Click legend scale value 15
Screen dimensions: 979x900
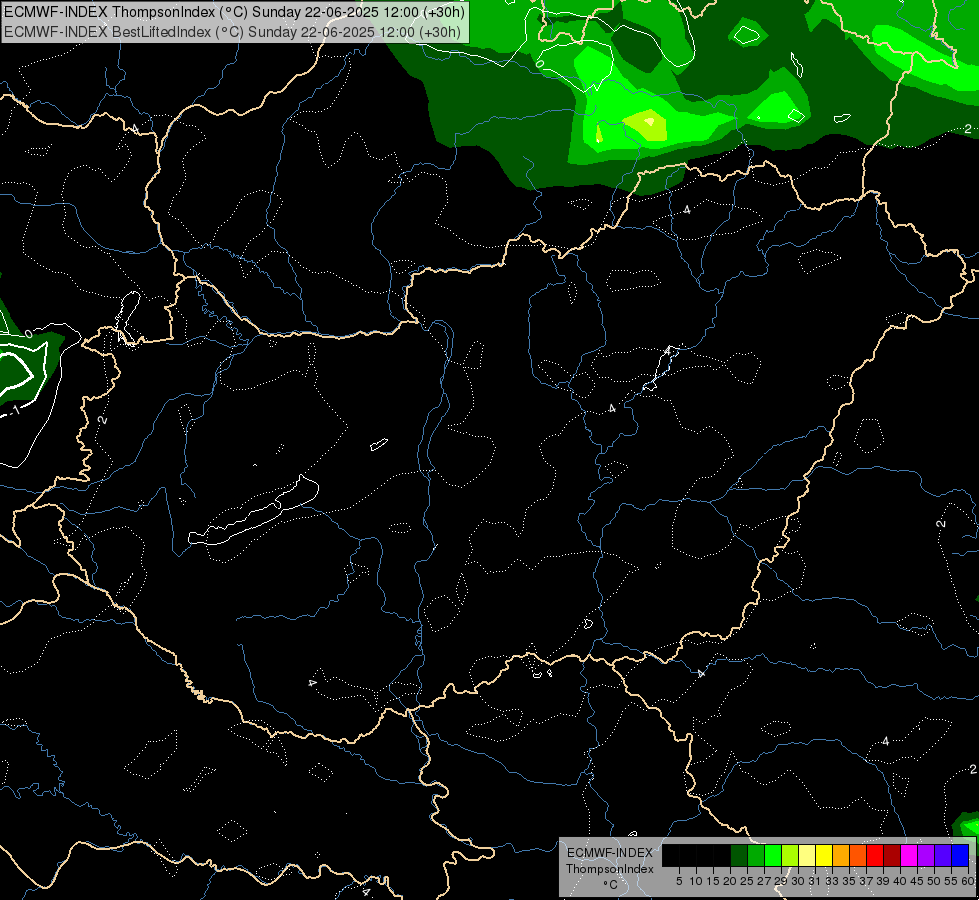(713, 881)
